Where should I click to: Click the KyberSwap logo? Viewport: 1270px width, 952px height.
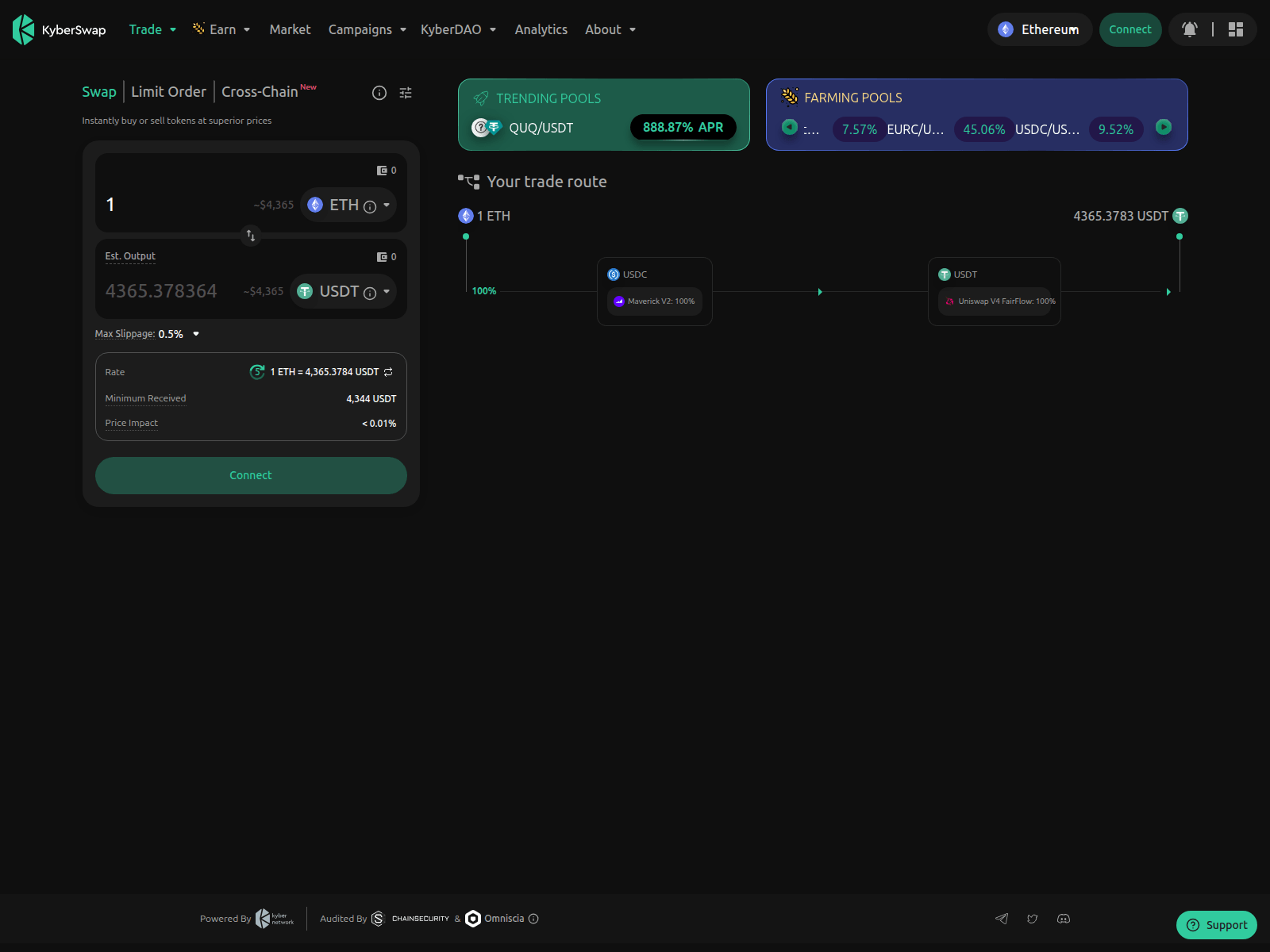[x=60, y=29]
